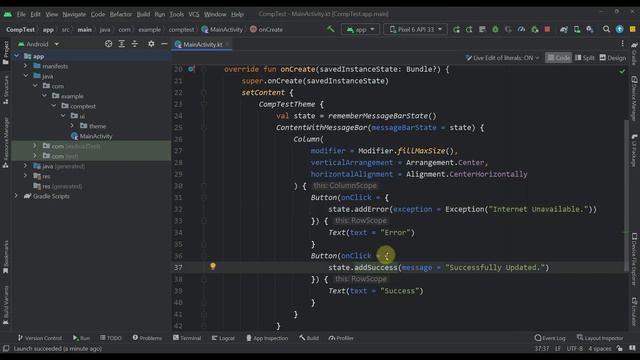This screenshot has width=640, height=360.
Task: Open the Terminal tool window
Action: click(187, 338)
